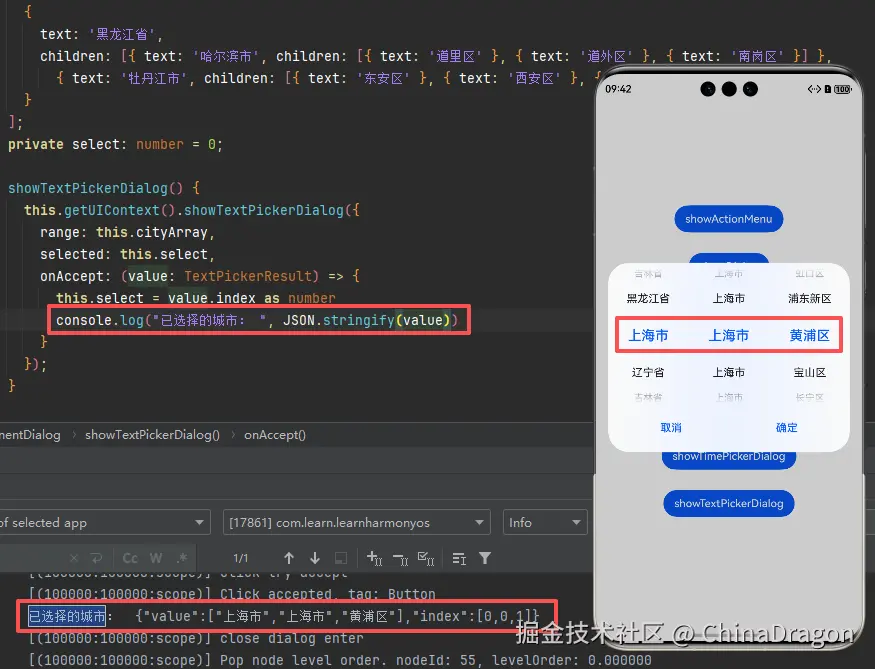This screenshot has height=669, width=875.
Task: Jump to previous search occurrence arrow
Action: 289,558
